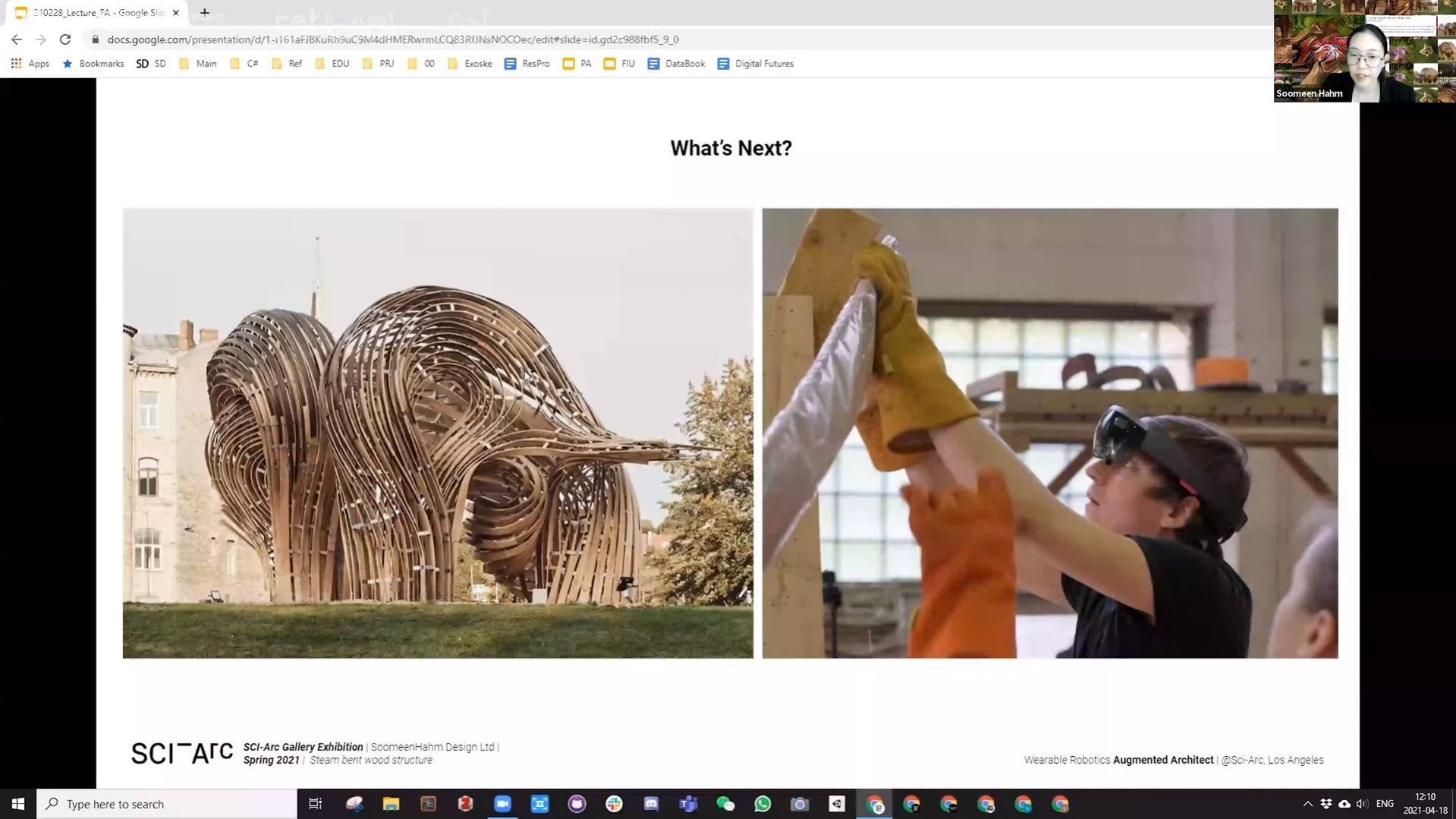This screenshot has width=1456, height=819.
Task: Click the browser back arrow
Action: (17, 39)
